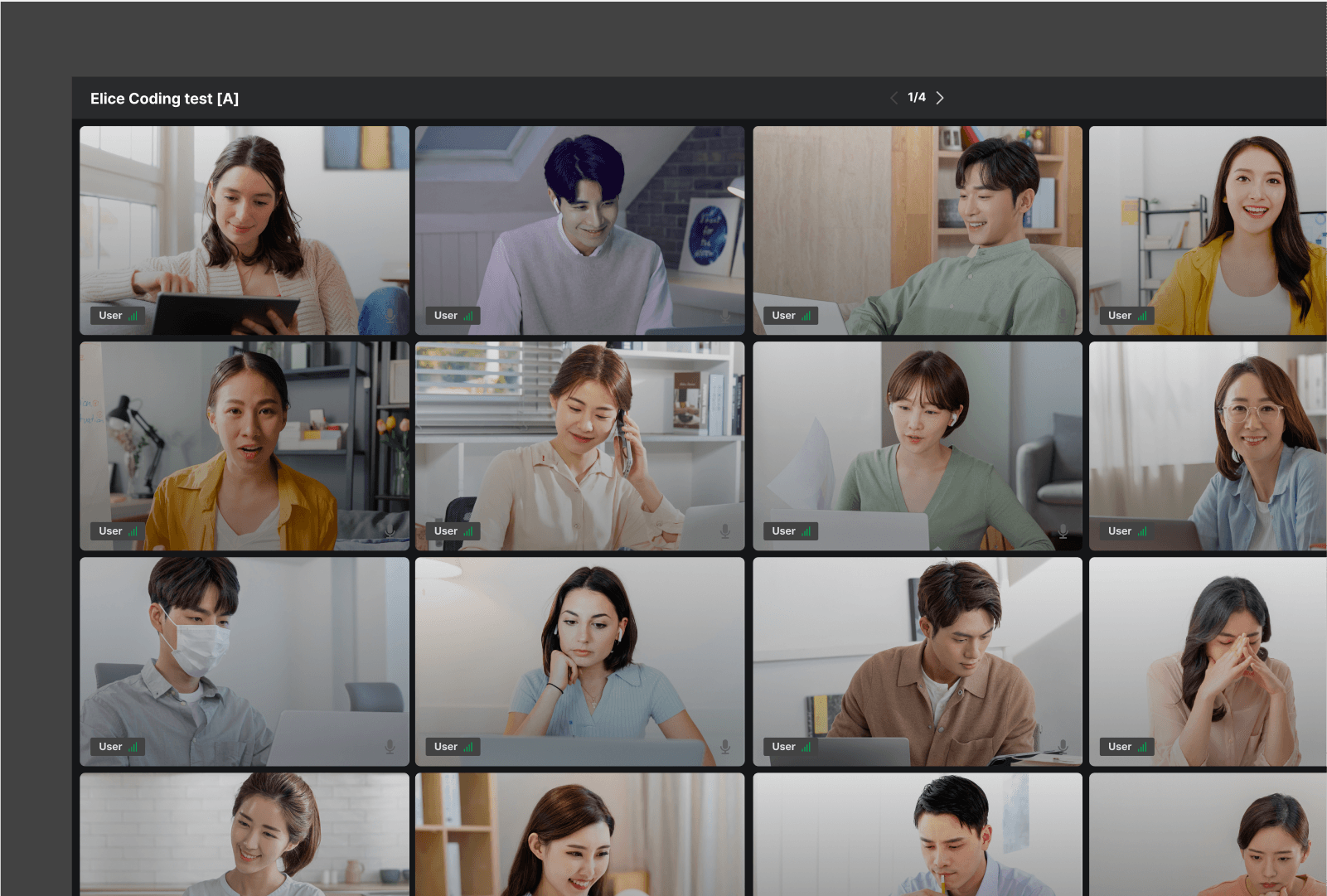Select video of woman talking on phone
The height and width of the screenshot is (896, 1327).
pos(579,446)
